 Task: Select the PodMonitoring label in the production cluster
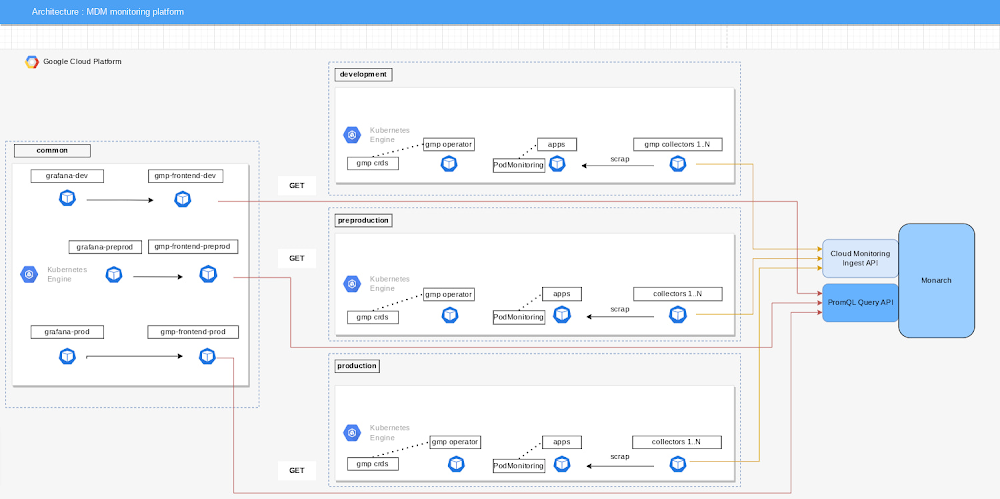pos(519,465)
